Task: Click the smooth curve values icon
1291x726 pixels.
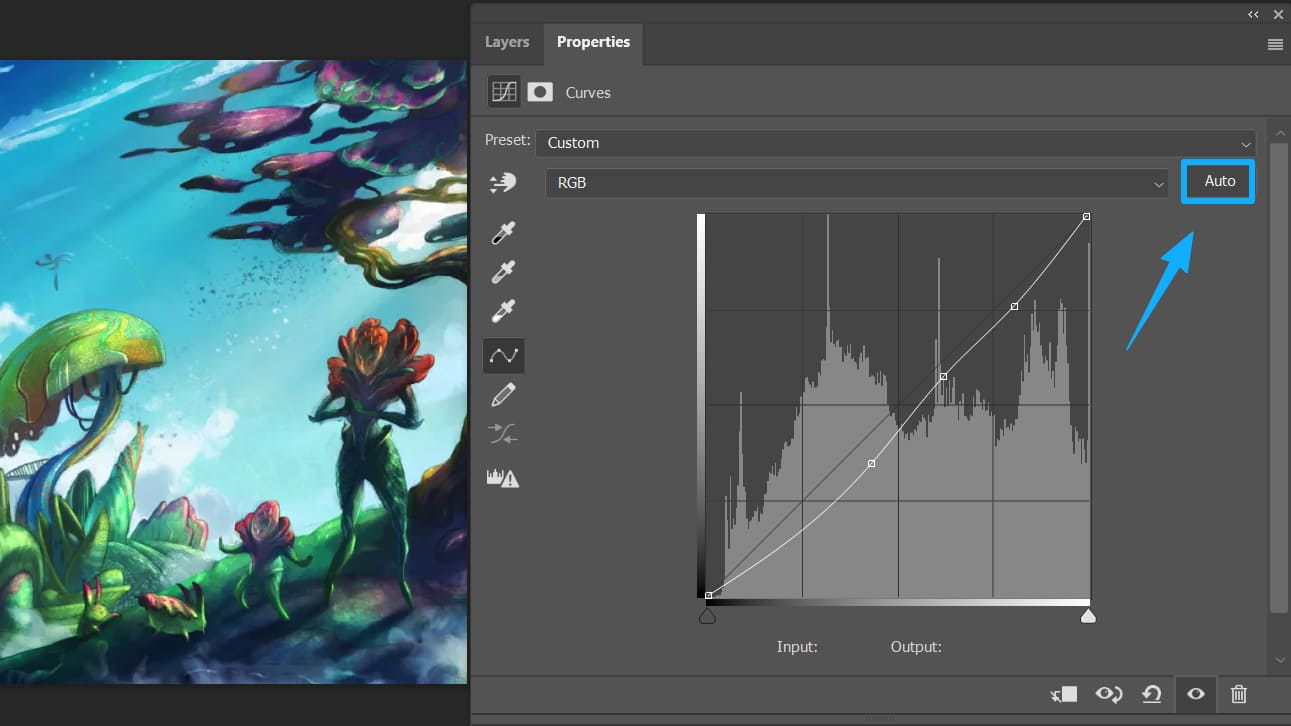Action: pos(503,434)
